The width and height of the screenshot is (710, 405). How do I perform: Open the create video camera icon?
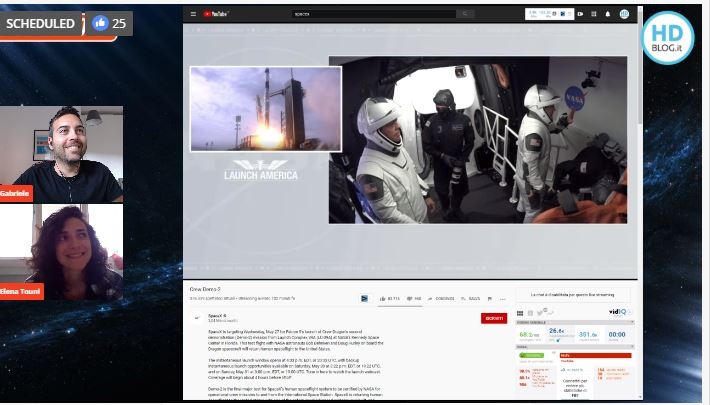click(x=580, y=14)
